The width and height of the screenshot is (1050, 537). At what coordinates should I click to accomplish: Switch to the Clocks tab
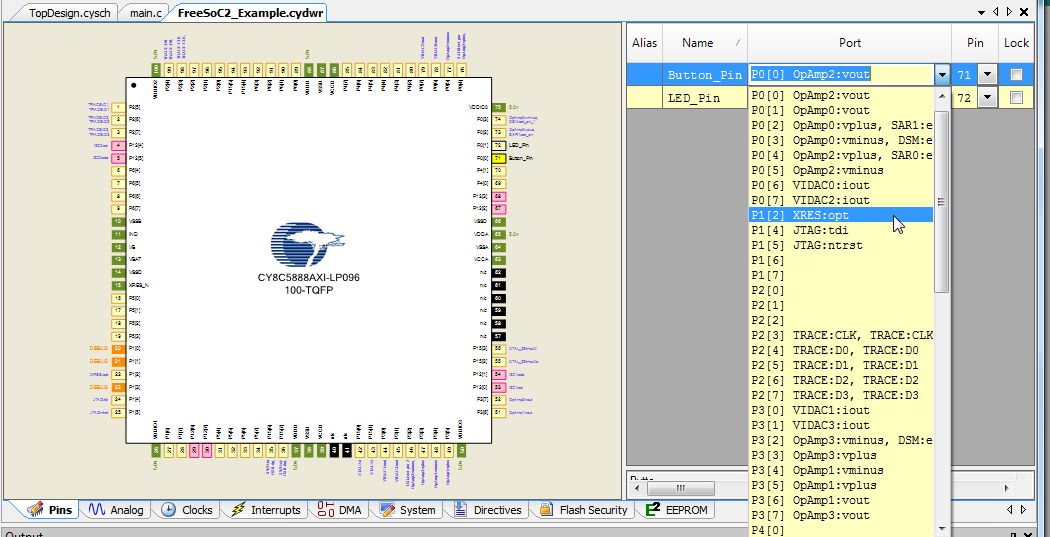click(x=188, y=510)
